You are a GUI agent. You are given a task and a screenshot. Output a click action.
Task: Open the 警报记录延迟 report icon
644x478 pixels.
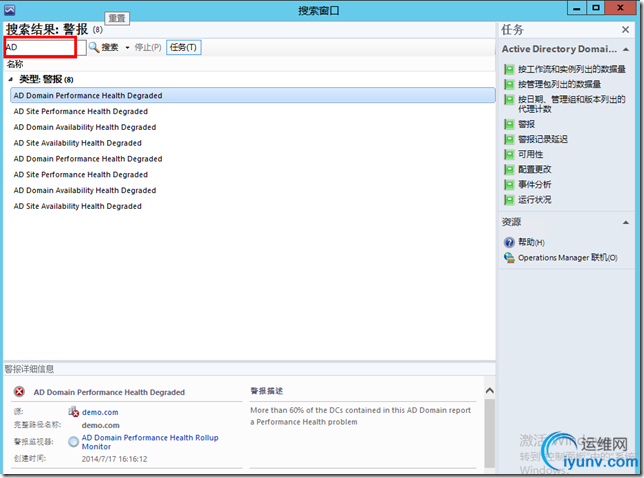point(509,139)
